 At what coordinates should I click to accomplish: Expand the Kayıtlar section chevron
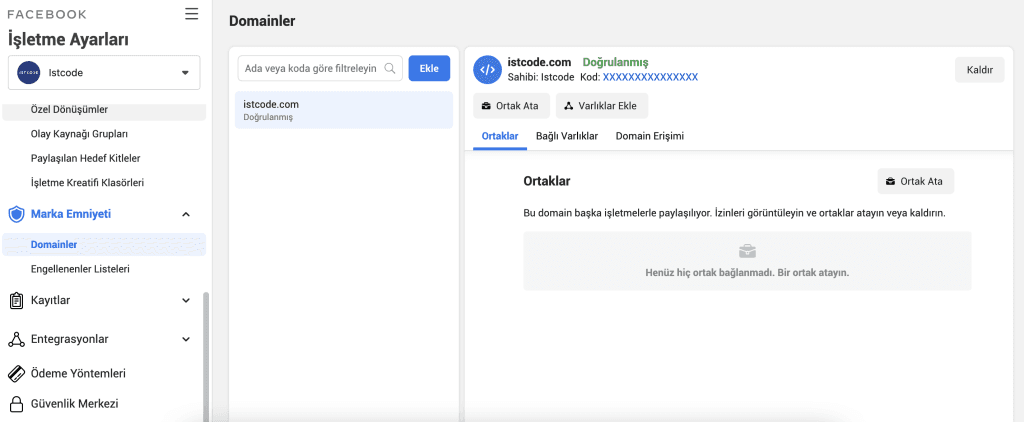186,300
